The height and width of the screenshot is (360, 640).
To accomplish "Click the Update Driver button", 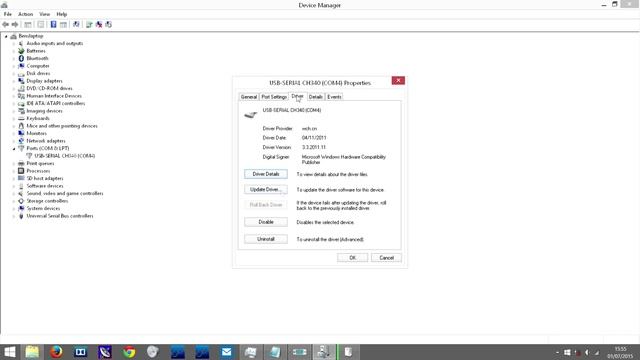I will click(x=266, y=190).
